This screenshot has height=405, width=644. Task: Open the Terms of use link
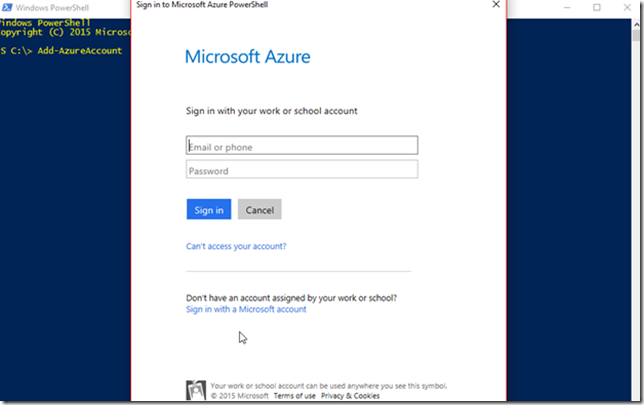click(294, 396)
